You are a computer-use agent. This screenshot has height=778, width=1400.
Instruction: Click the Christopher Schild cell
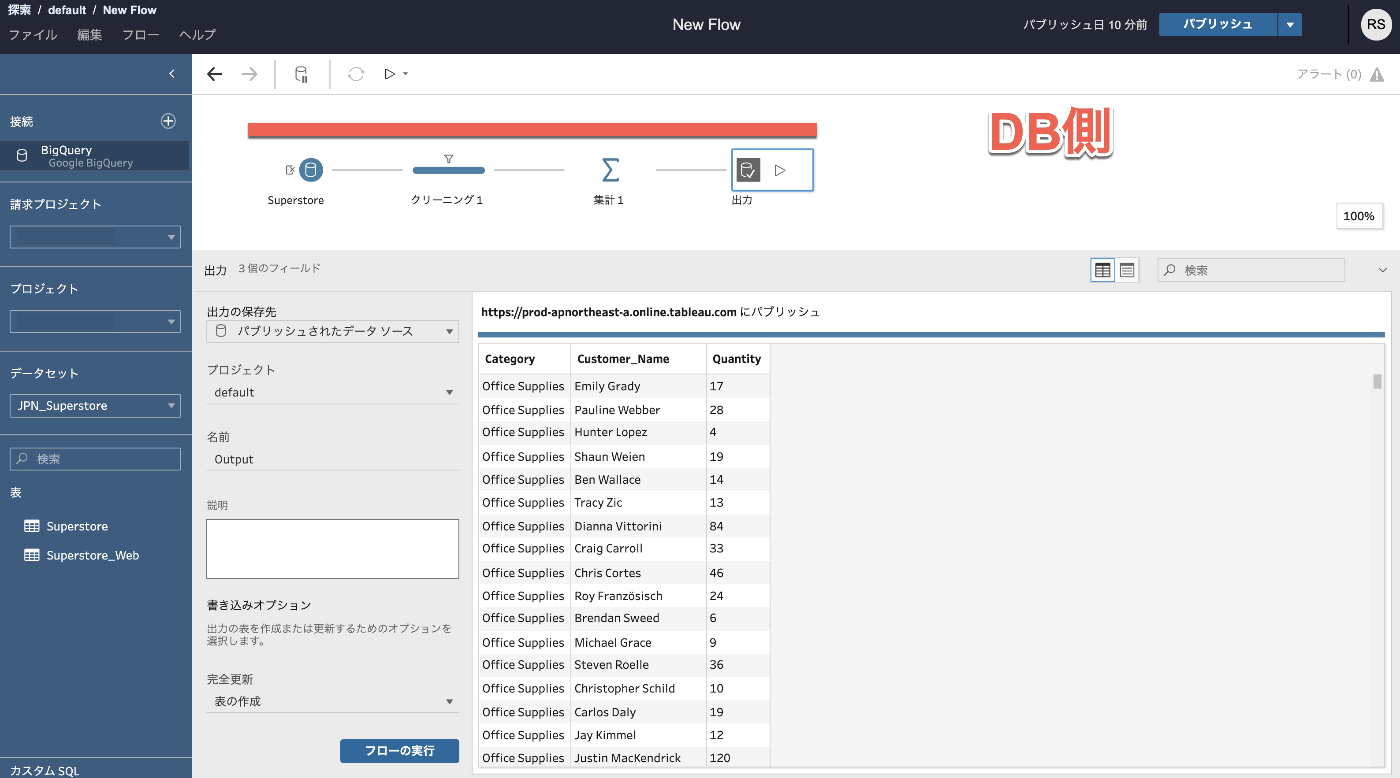[x=638, y=688]
